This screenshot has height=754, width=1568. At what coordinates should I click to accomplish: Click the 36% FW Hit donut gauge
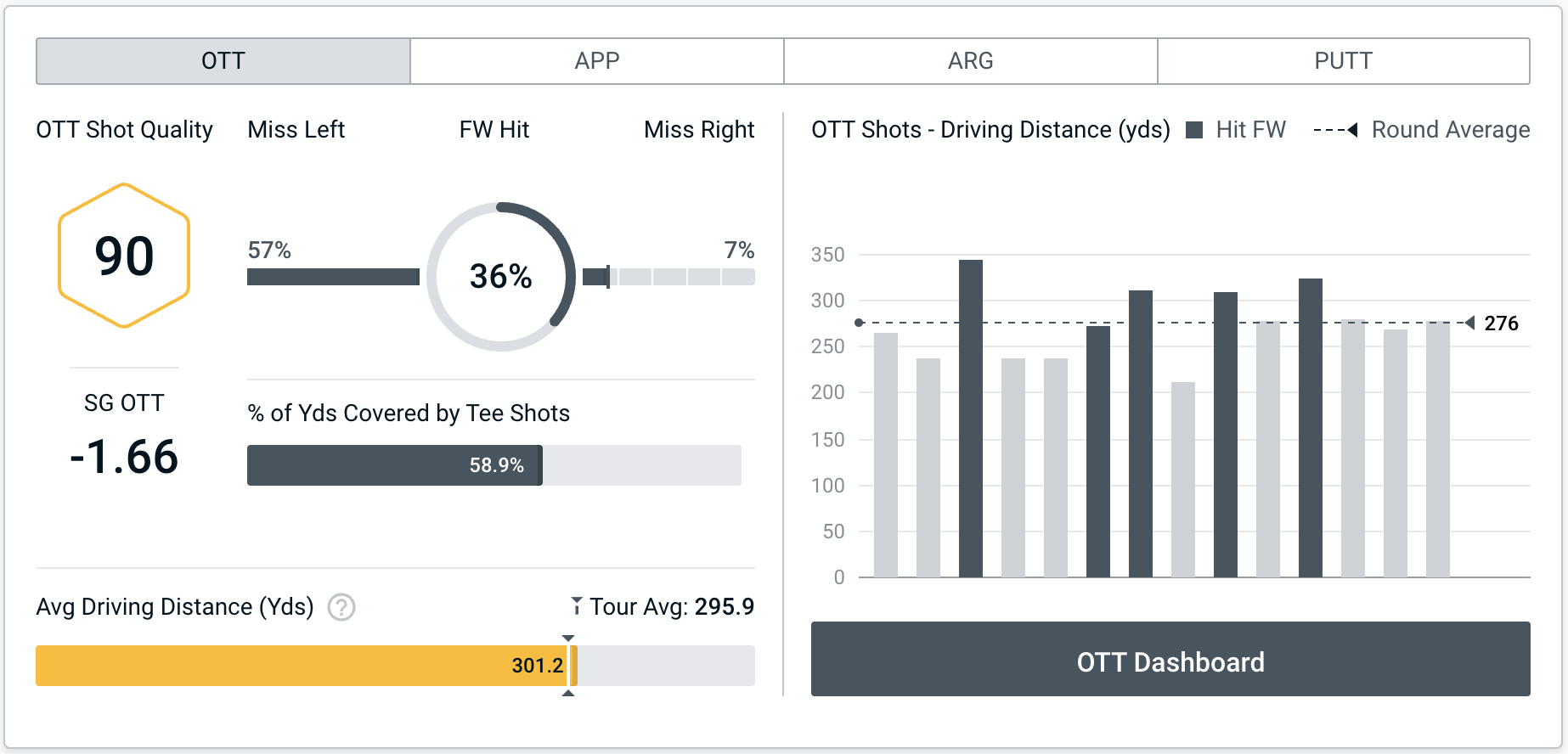pyautogui.click(x=501, y=276)
